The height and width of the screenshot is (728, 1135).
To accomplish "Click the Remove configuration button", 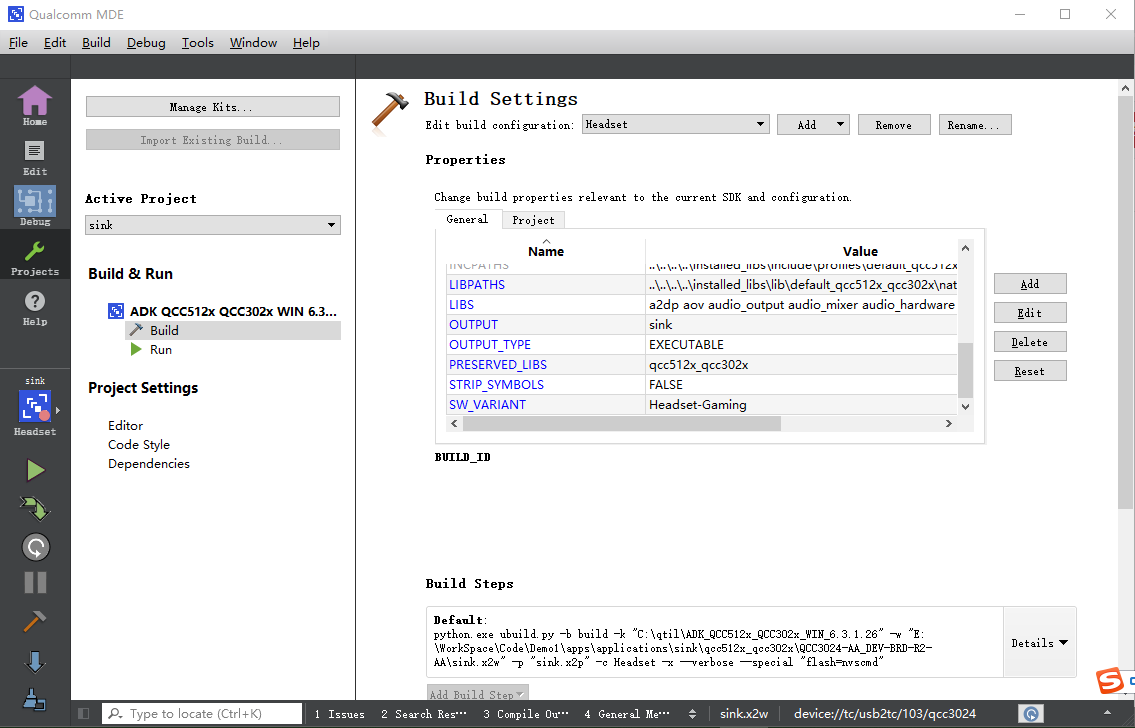I will click(x=894, y=125).
